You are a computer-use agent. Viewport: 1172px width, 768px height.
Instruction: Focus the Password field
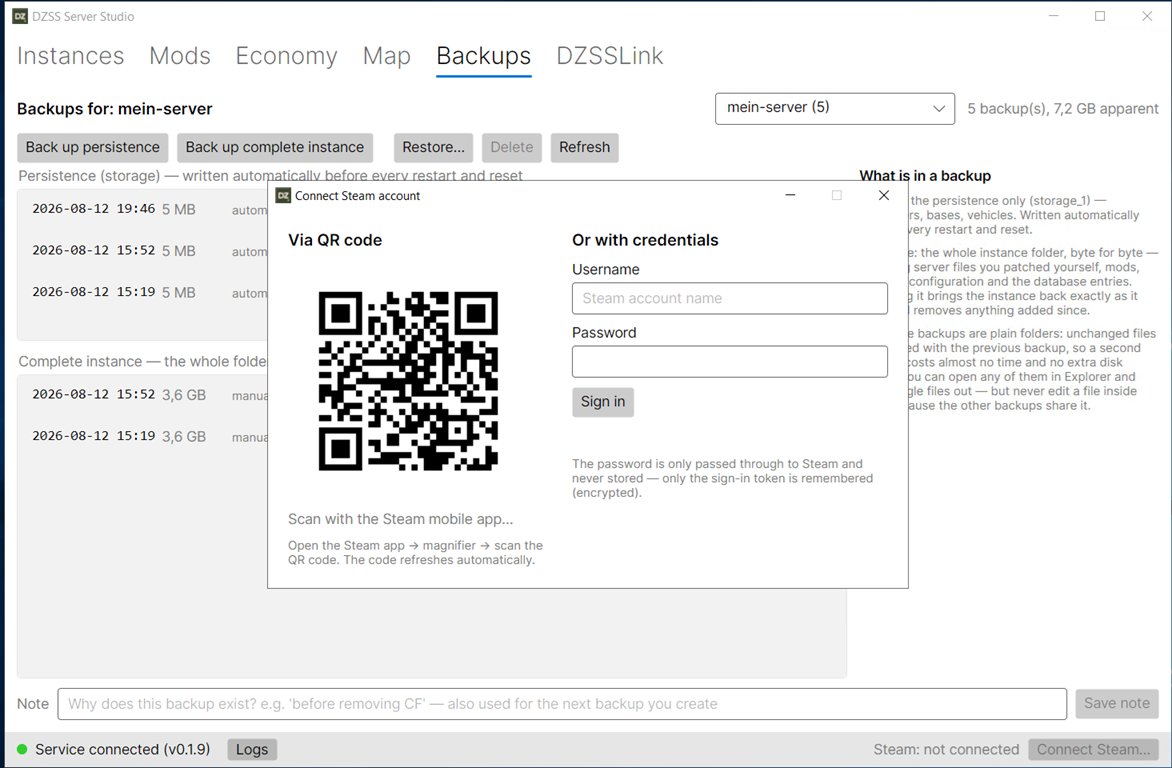[x=730, y=362]
